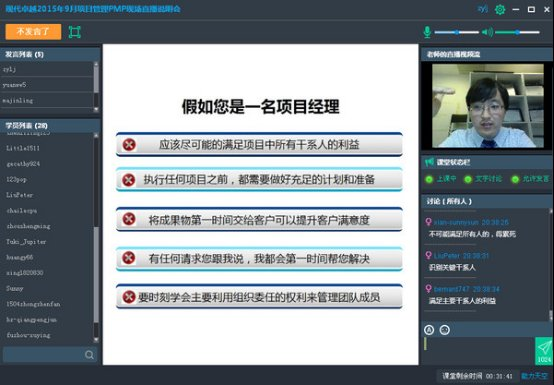Click the chat panel scrollbar
The image size is (554, 385).
550,264
